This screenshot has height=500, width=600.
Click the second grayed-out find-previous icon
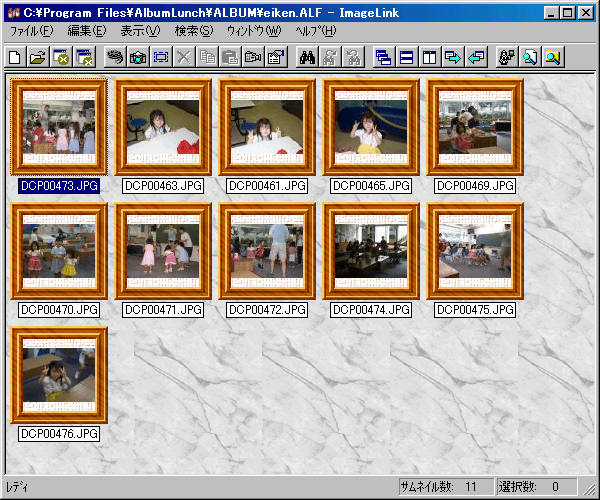pyautogui.click(x=353, y=58)
